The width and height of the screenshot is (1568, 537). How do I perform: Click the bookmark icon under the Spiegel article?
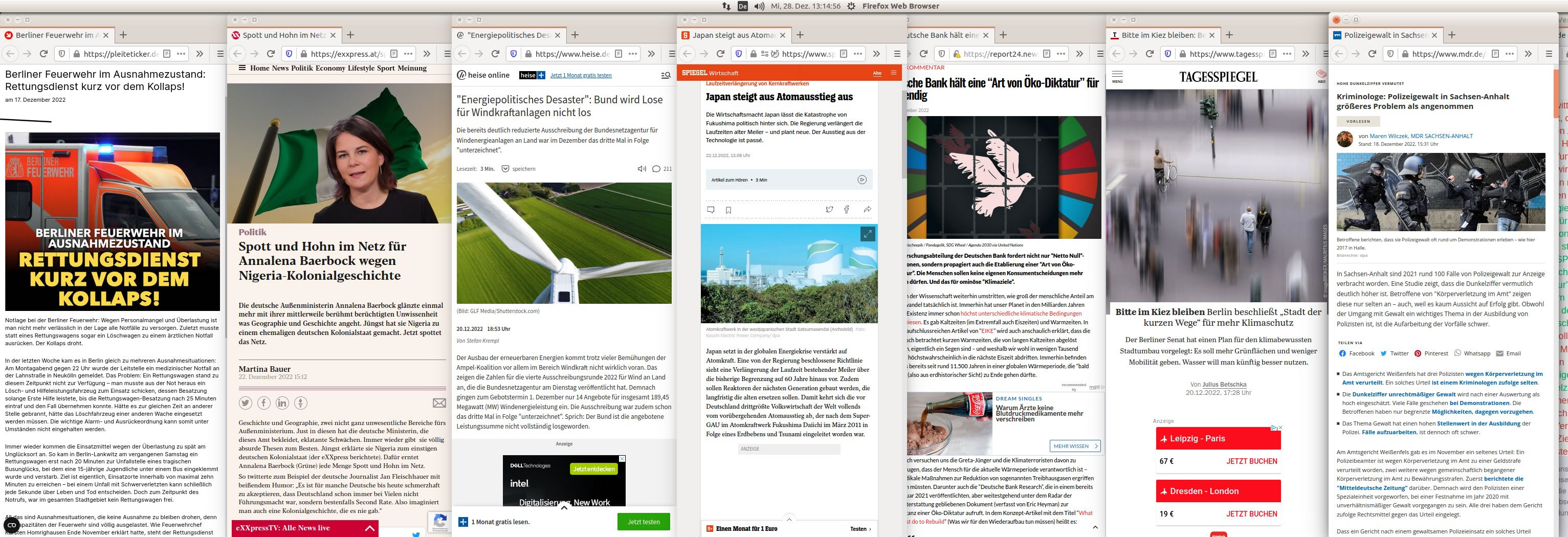click(728, 210)
